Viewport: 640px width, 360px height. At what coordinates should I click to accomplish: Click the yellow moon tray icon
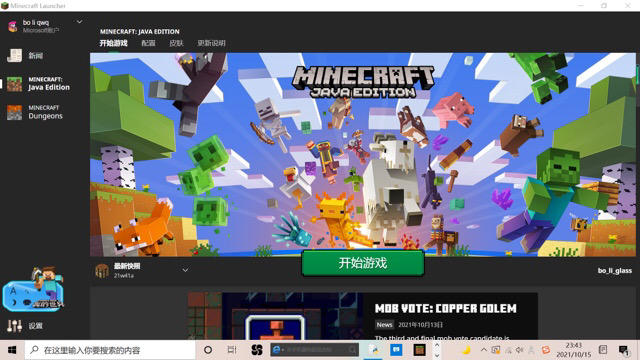tap(466, 350)
